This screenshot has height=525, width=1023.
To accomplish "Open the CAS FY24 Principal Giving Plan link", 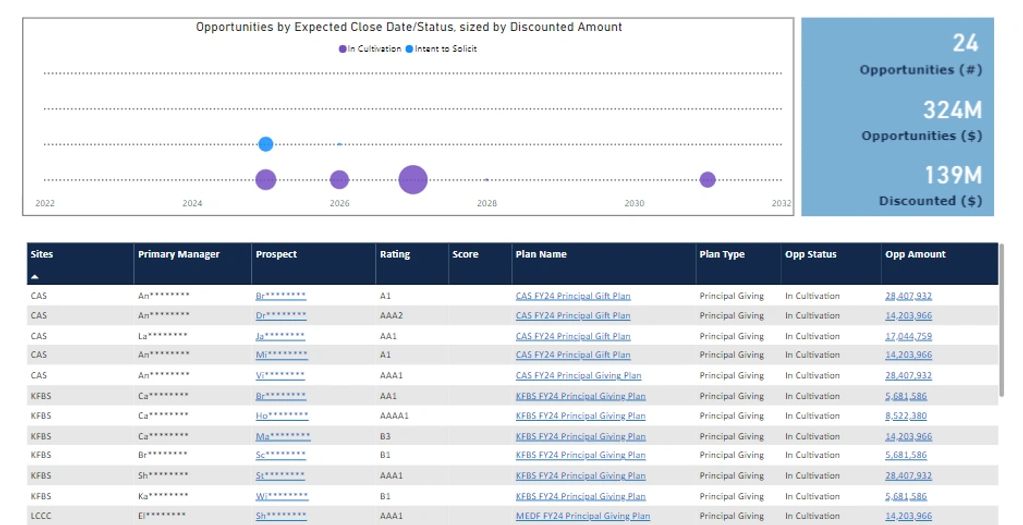I will coord(578,376).
